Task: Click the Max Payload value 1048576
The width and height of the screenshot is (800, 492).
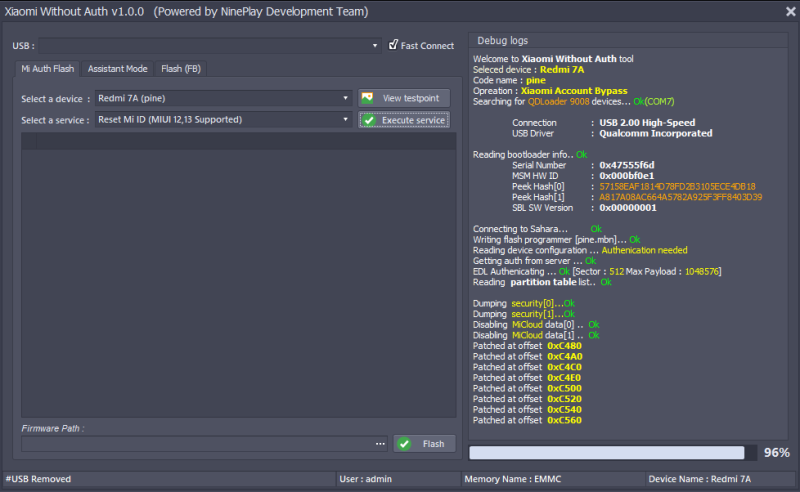Action: click(x=702, y=272)
